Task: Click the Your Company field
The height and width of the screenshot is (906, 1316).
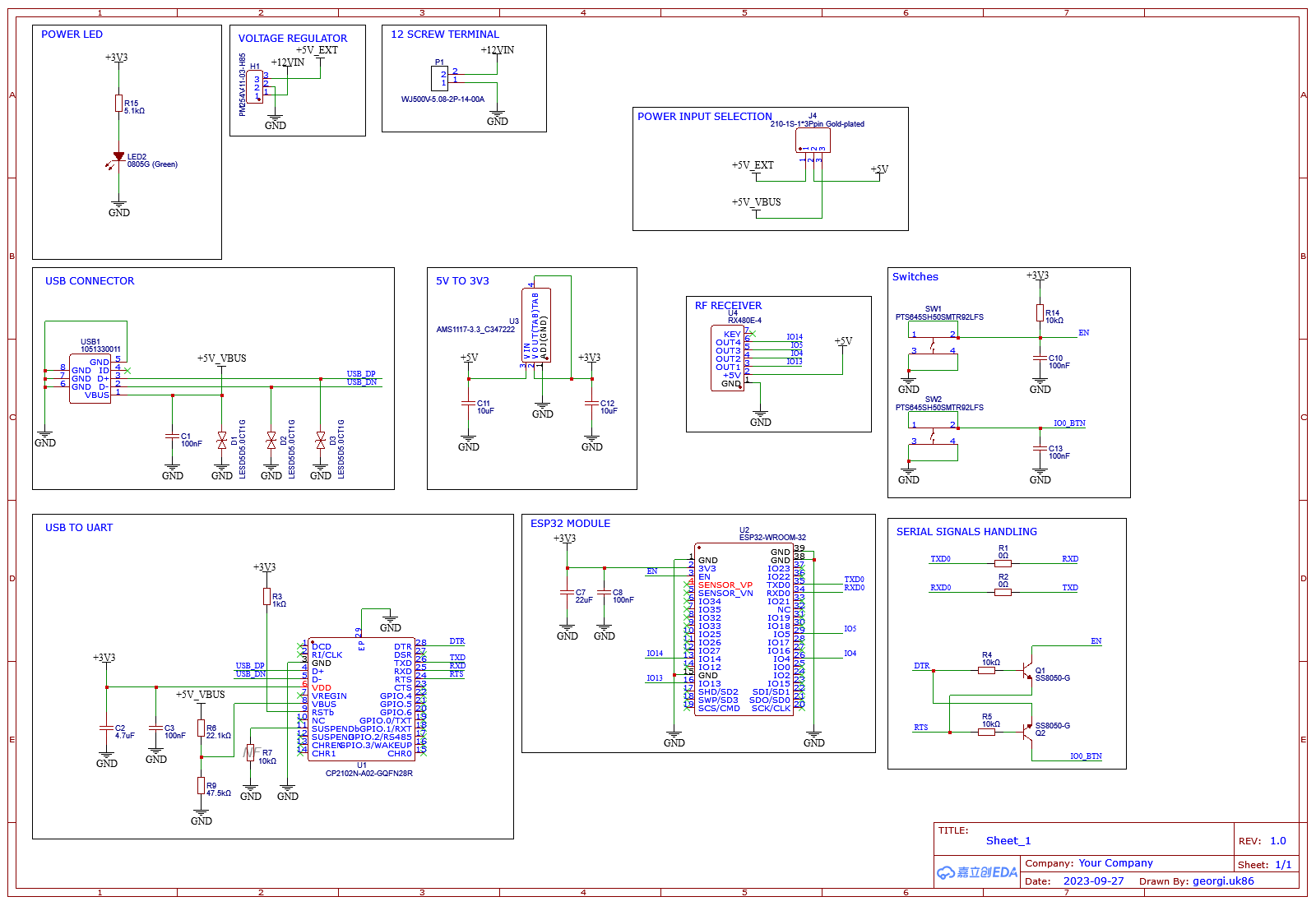Action: (1116, 863)
